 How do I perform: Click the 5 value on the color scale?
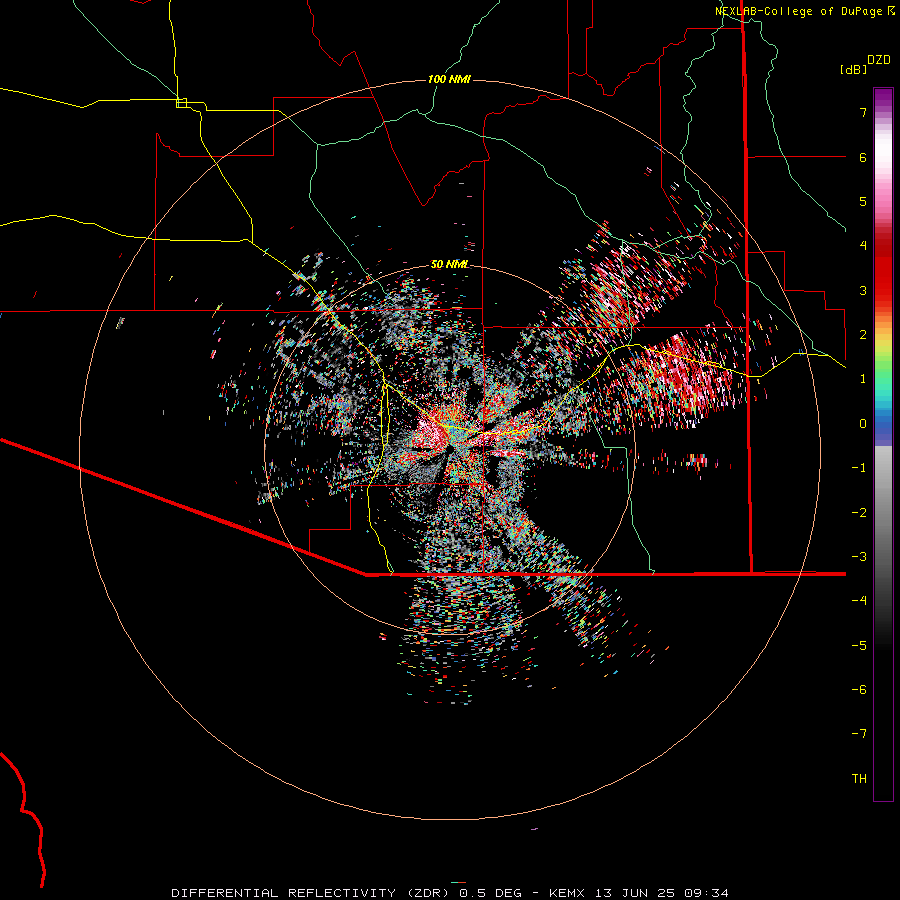[x=863, y=201]
